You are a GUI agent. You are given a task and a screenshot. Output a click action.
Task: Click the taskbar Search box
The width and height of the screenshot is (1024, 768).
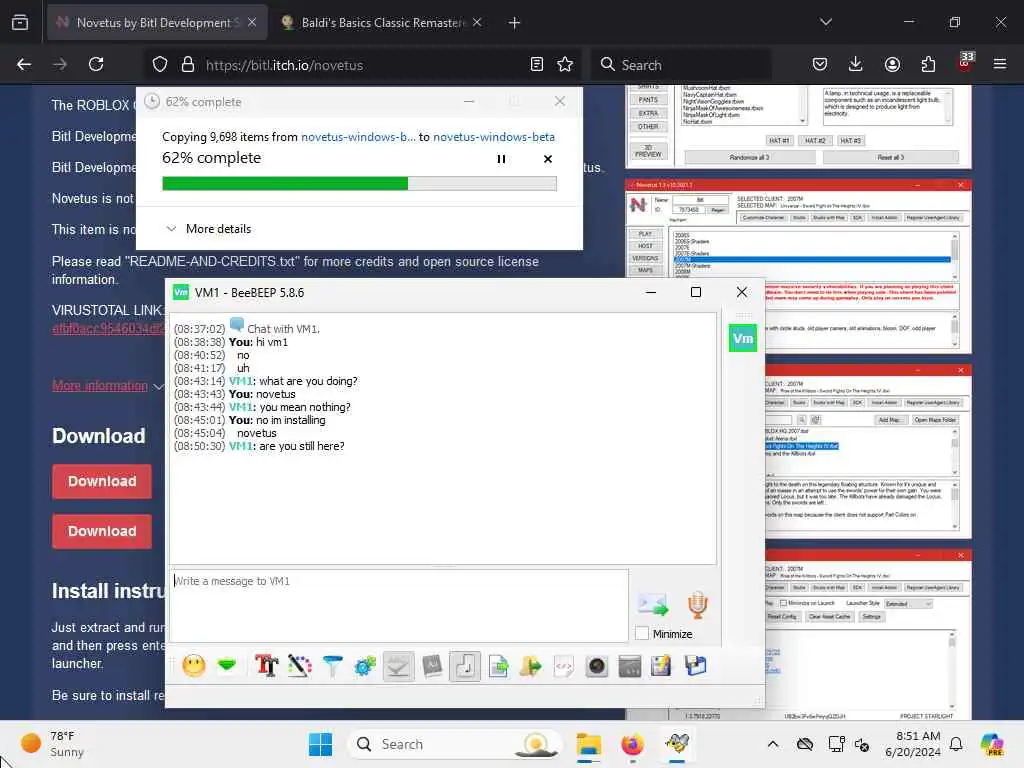point(455,744)
